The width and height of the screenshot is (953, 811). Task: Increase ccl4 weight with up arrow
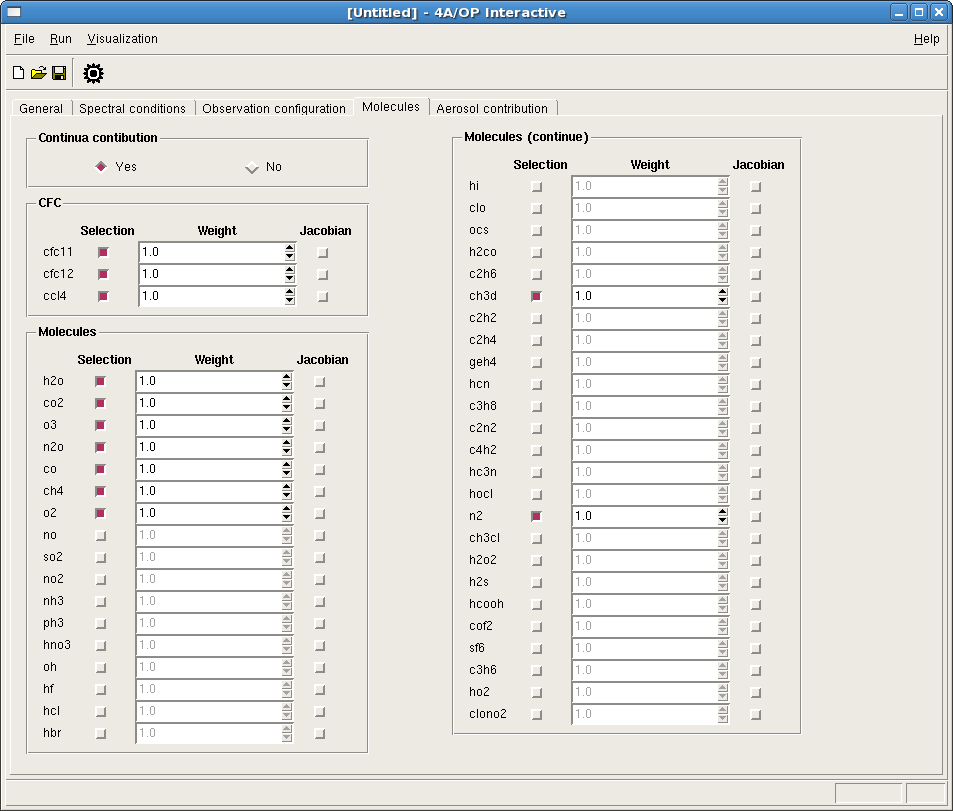pyautogui.click(x=289, y=292)
